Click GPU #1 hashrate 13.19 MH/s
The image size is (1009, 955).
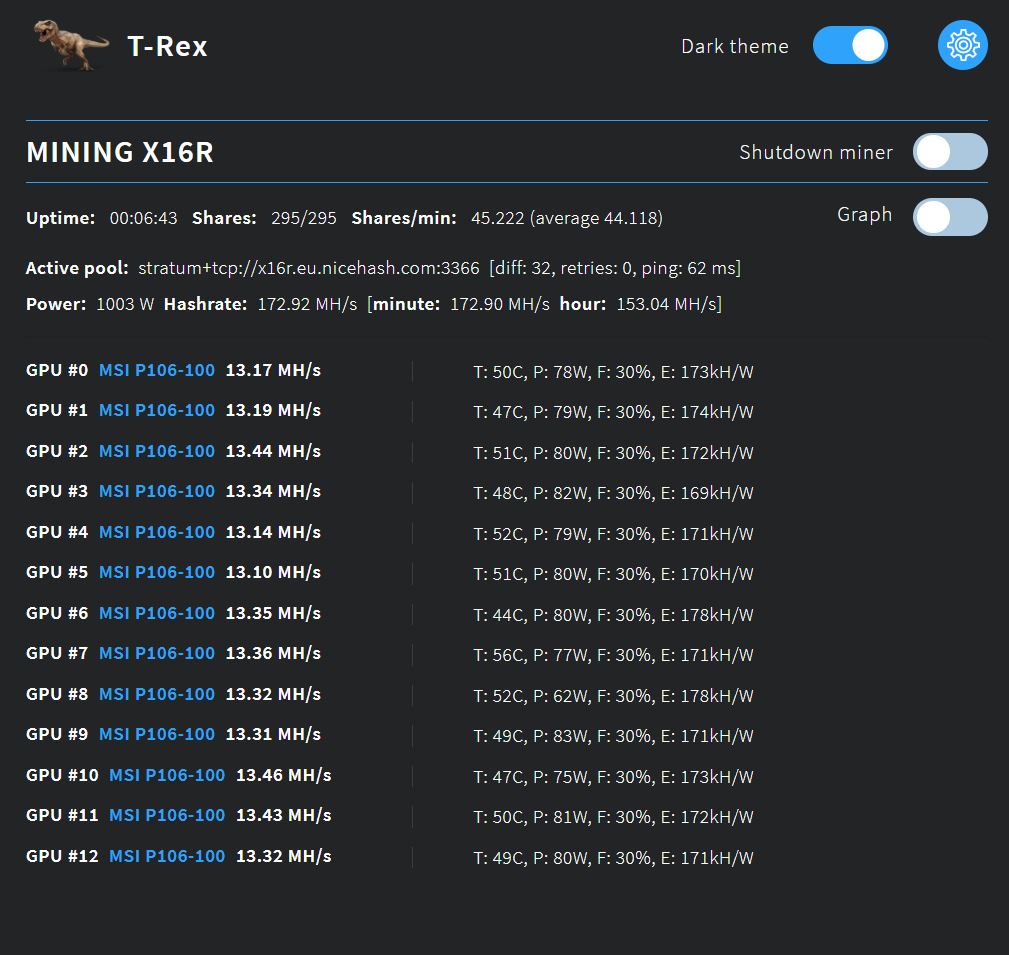tap(273, 411)
